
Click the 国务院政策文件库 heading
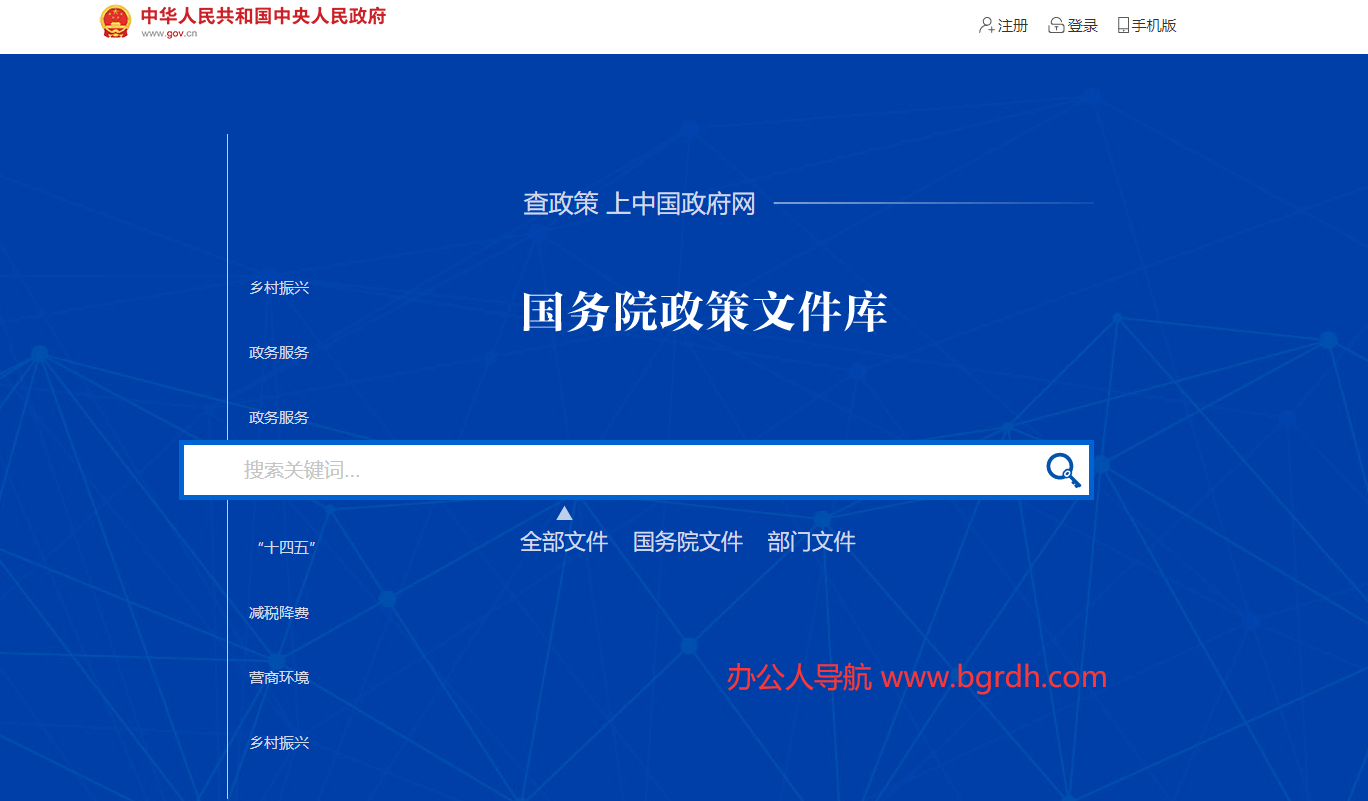point(704,313)
